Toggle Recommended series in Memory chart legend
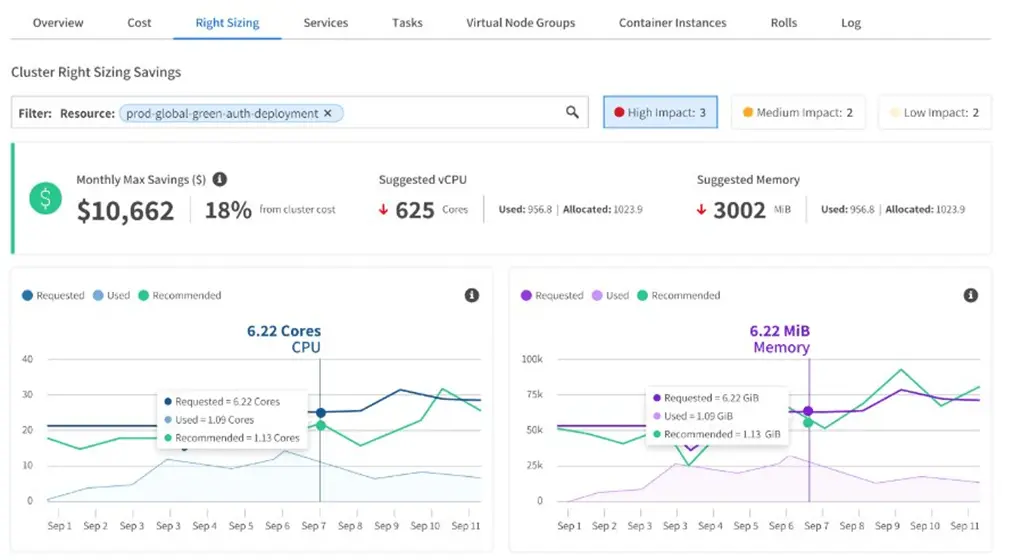 [x=678, y=295]
